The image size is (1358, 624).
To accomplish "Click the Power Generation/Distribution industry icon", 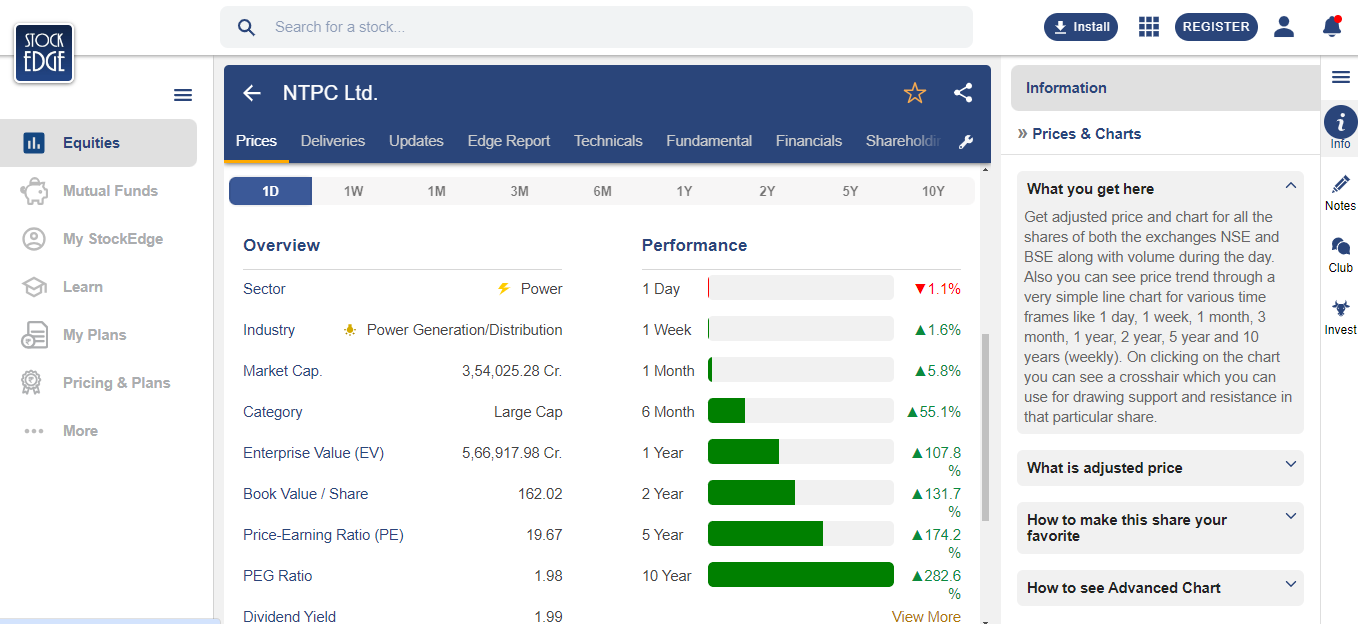I will (350, 330).
